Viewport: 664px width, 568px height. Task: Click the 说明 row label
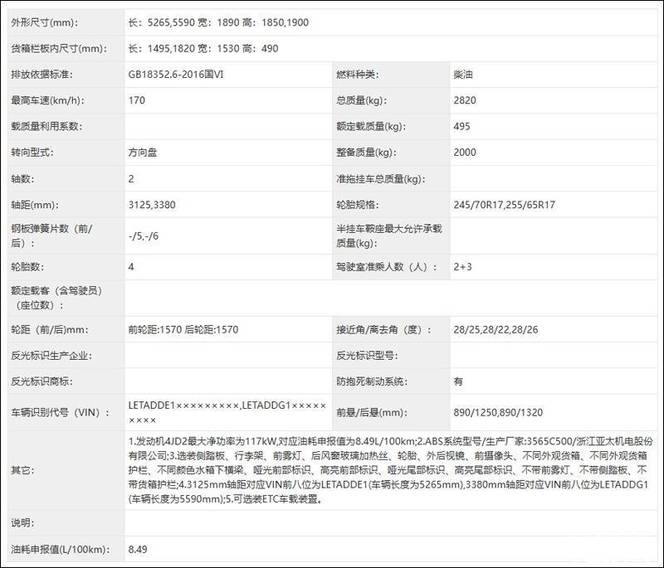pyautogui.click(x=22, y=523)
